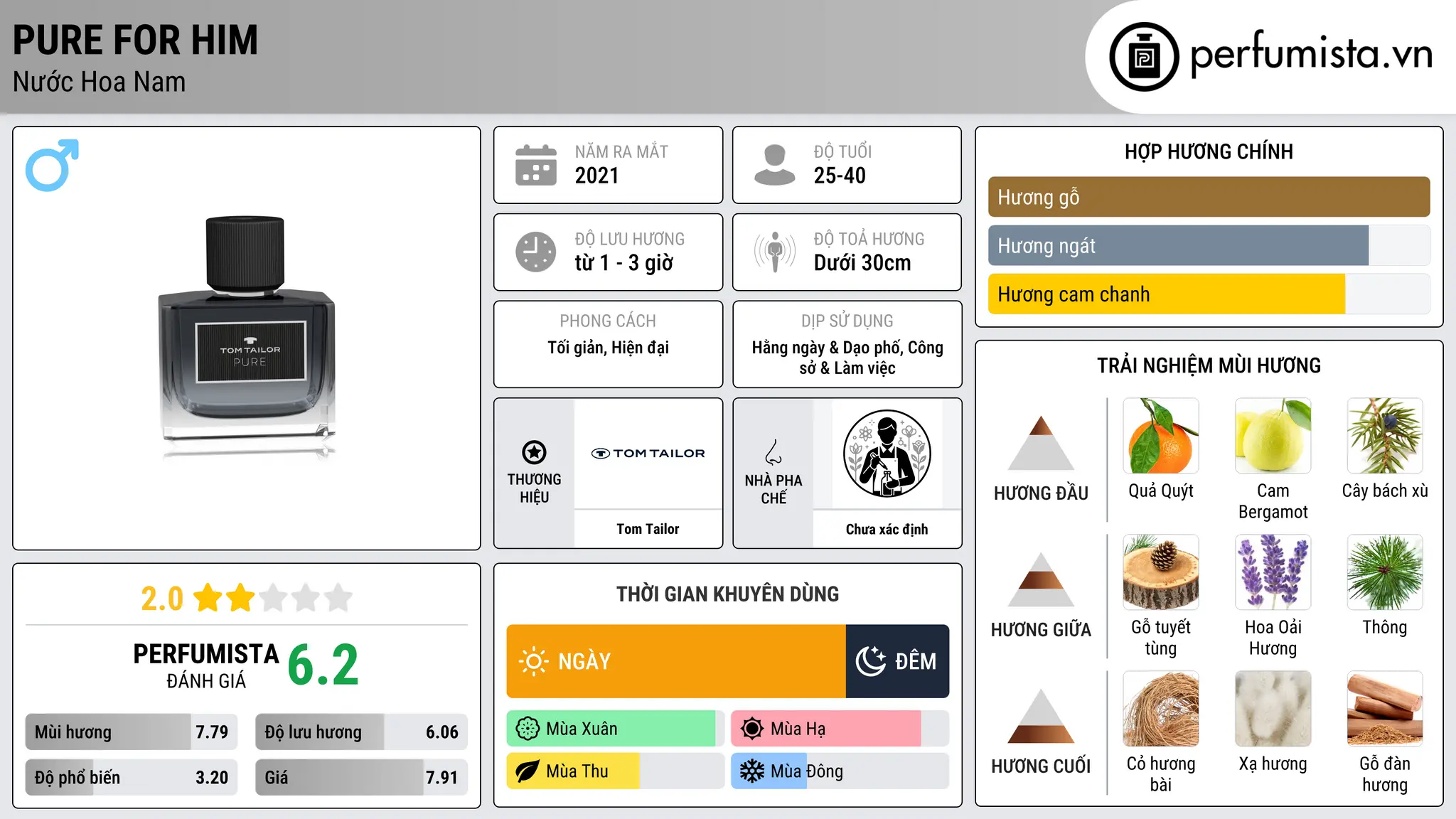Click the Trải nghiệm mùi hương heading
The width and height of the screenshot is (1456, 819).
click(1209, 365)
